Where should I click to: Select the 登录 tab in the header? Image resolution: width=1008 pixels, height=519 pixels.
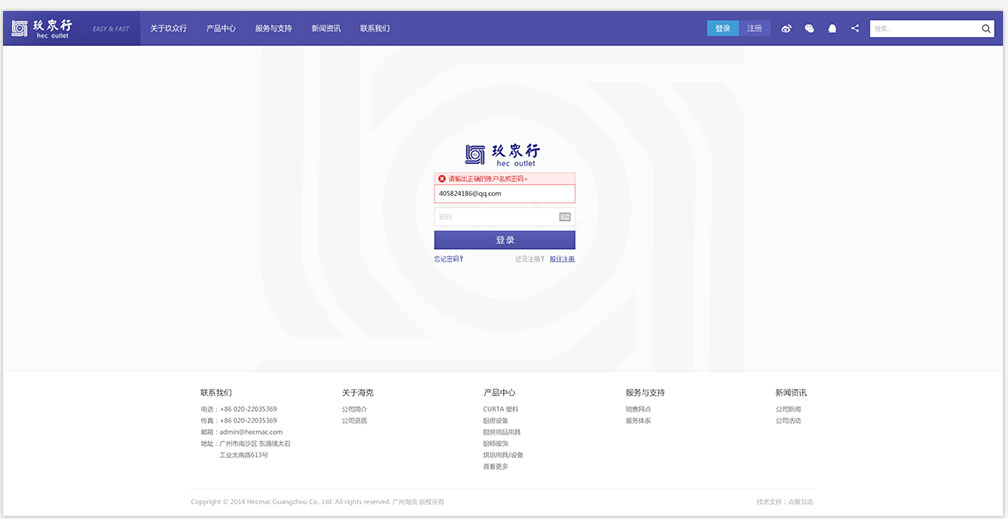723,28
